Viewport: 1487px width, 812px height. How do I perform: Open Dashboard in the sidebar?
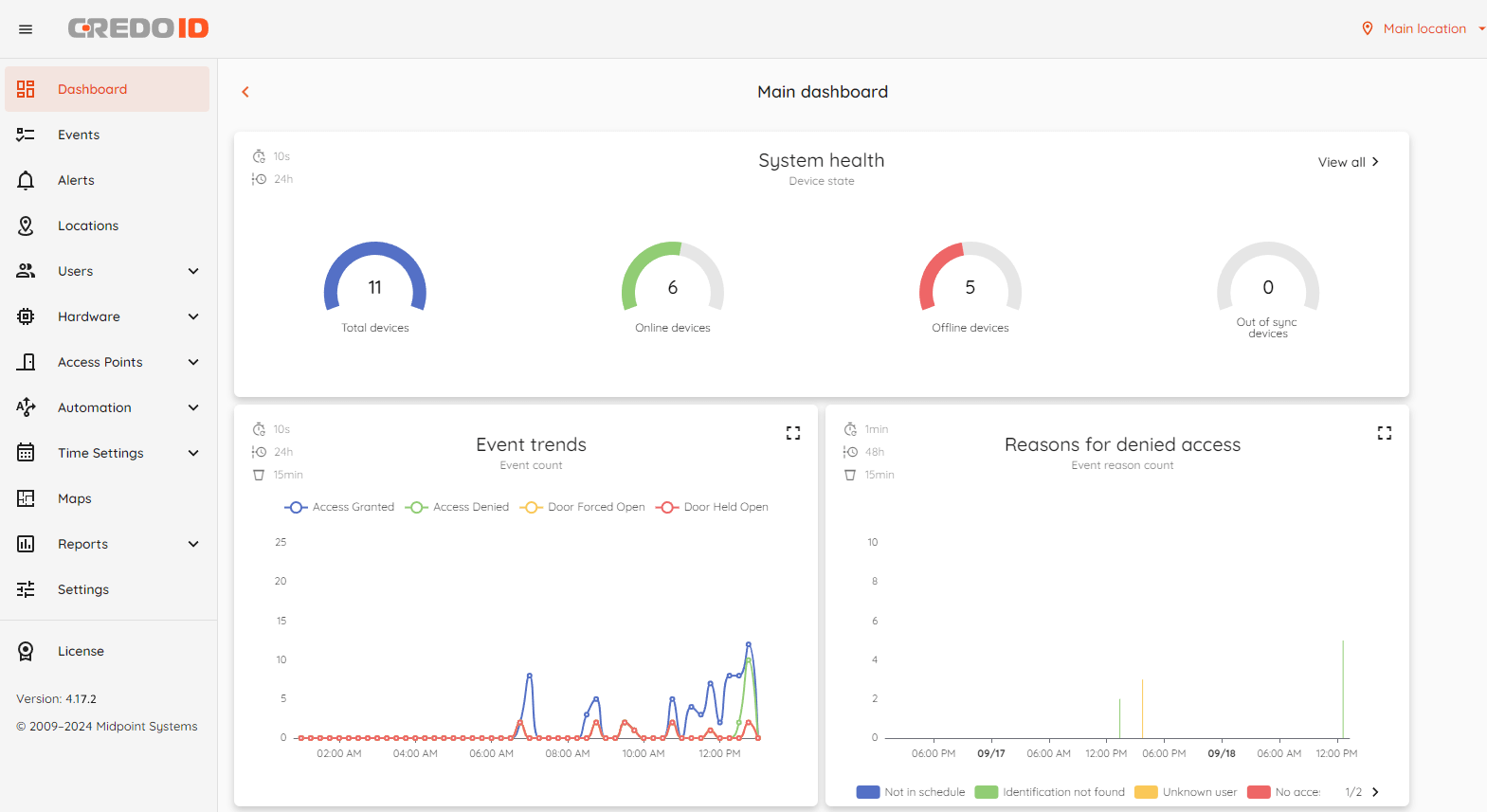(x=107, y=89)
